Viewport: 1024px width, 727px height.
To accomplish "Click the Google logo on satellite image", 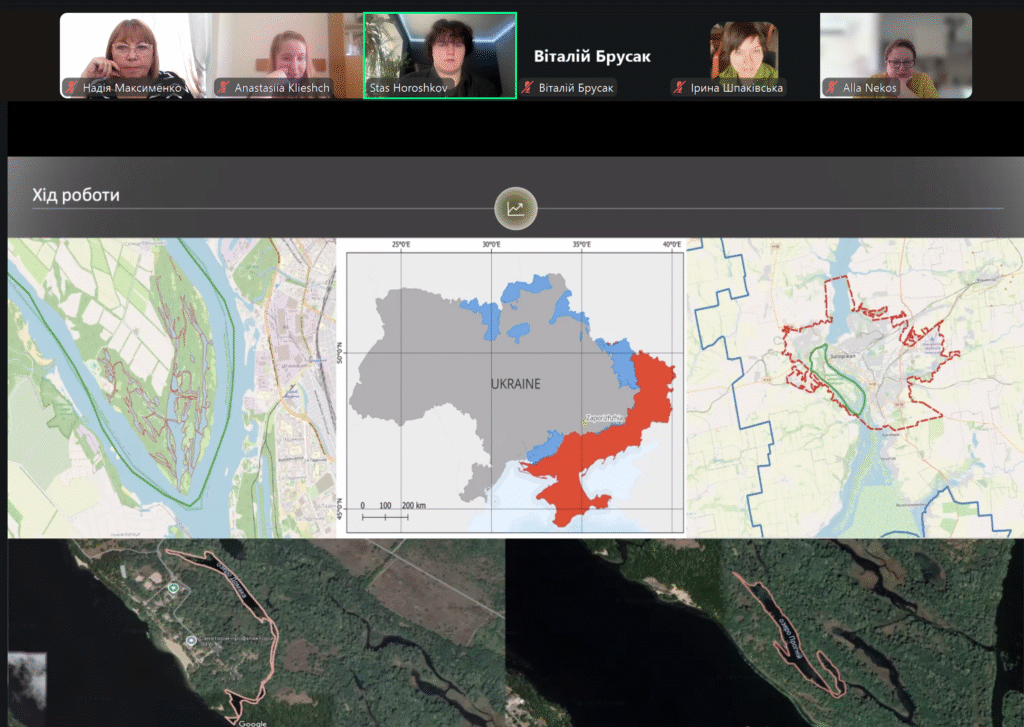I will tap(254, 722).
